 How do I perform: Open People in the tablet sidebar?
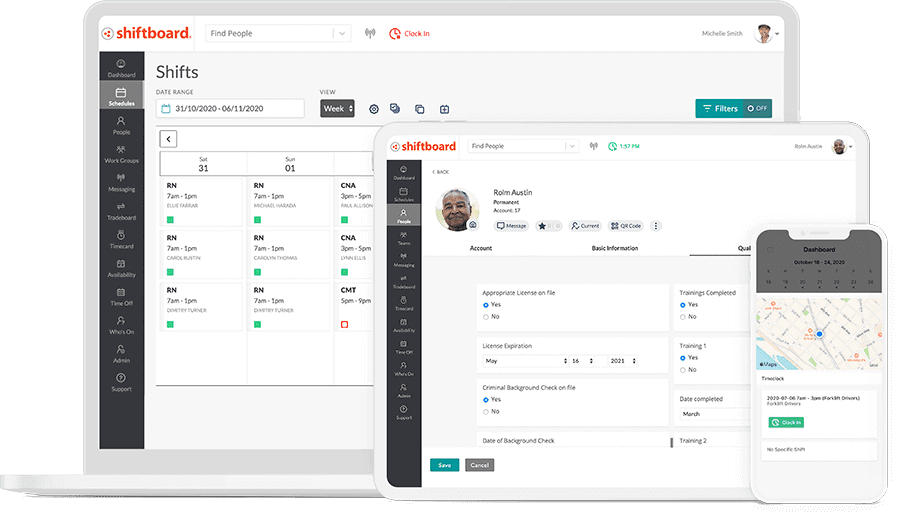coord(404,216)
